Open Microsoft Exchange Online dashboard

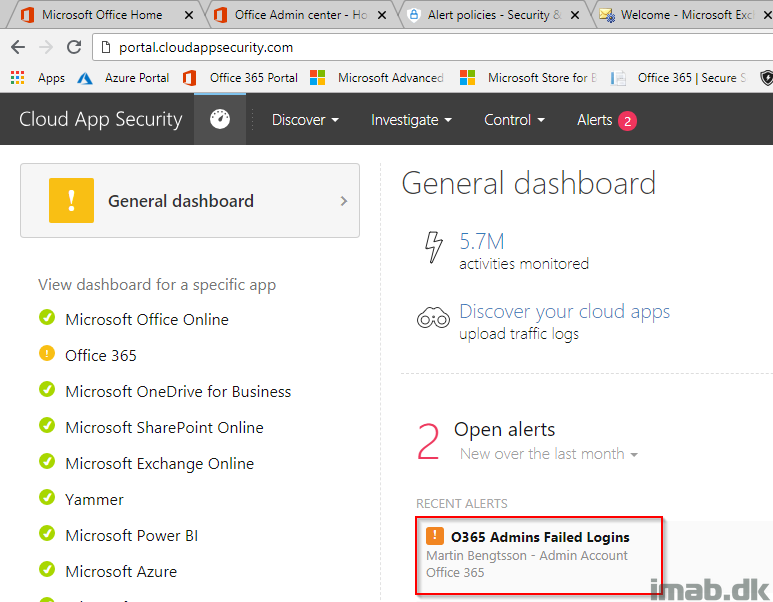[x=159, y=463]
